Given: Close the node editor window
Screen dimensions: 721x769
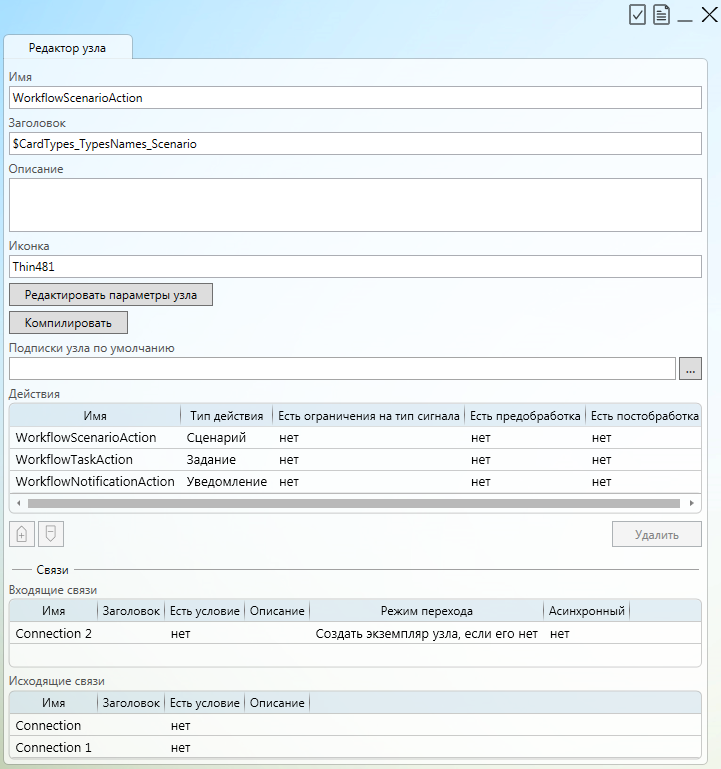Looking at the screenshot, I should [709, 14].
